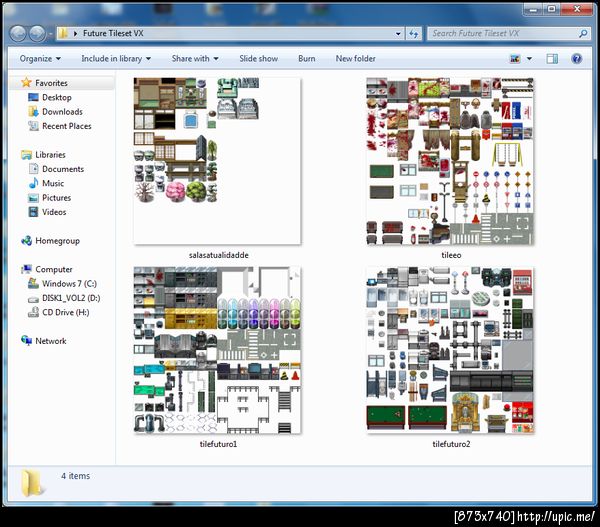Open Recent Places
Image resolution: width=600 pixels, height=527 pixels.
[67, 126]
